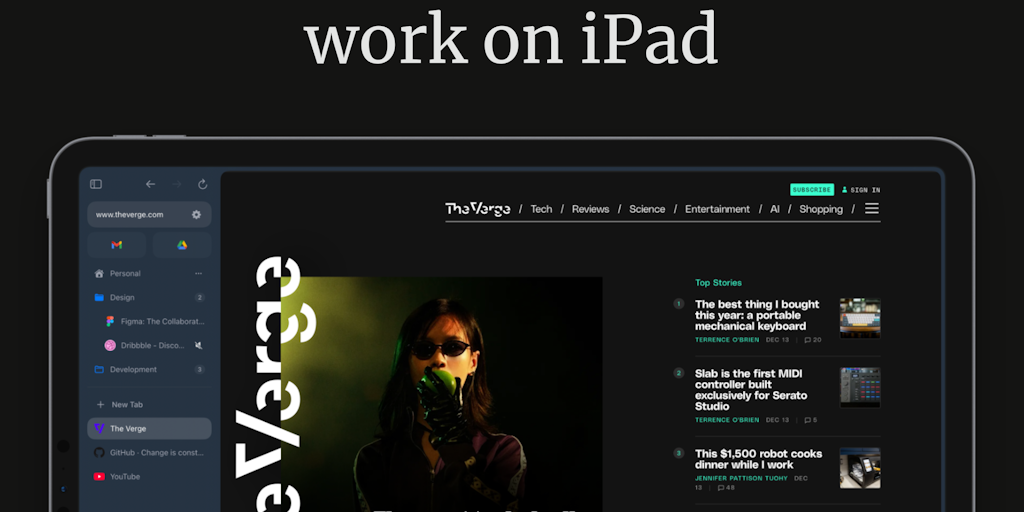
Task: Click the robot cooker story thumbnail
Action: [860, 468]
